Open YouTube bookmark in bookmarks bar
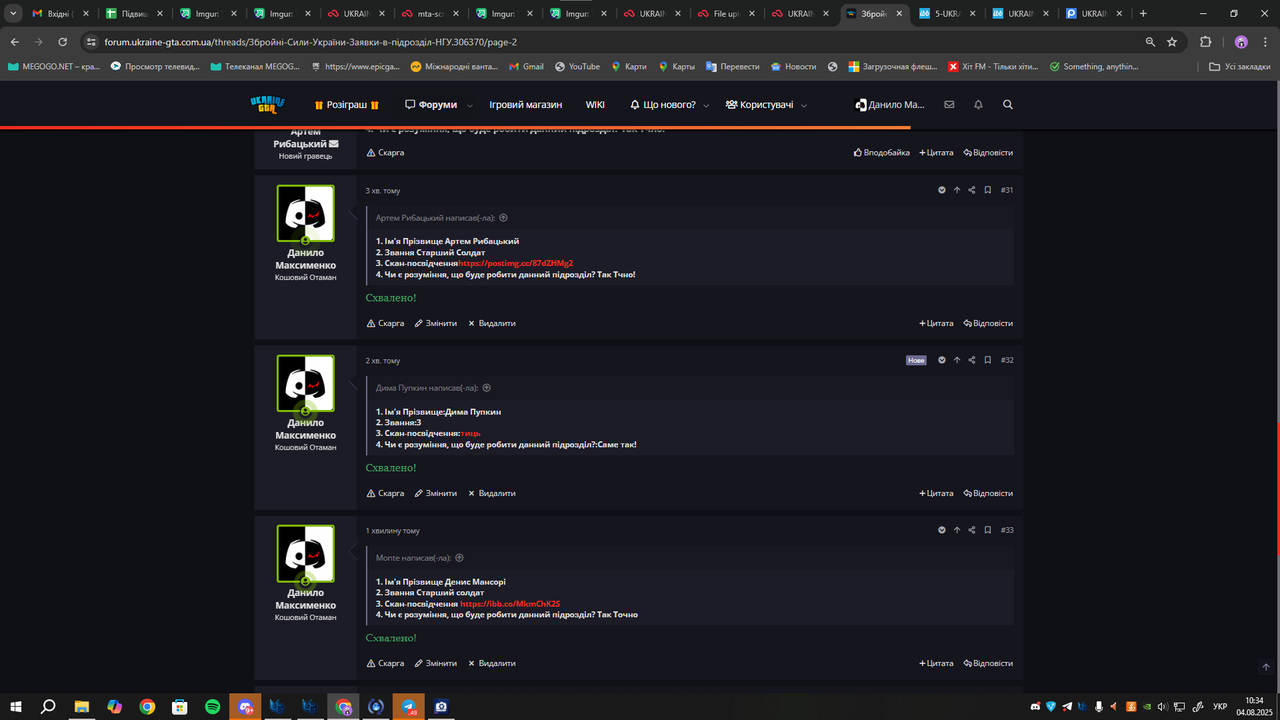The width and height of the screenshot is (1280, 720). pyautogui.click(x=577, y=66)
